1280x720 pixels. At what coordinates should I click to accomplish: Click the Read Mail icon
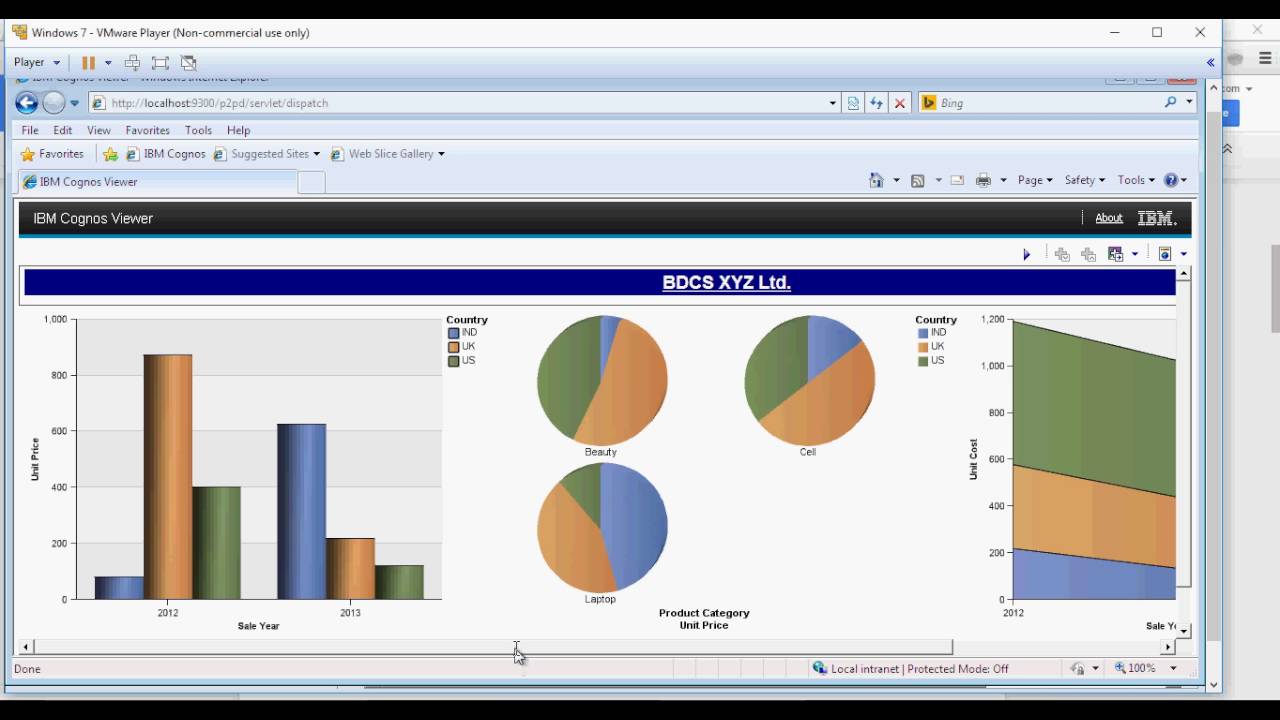pos(957,180)
